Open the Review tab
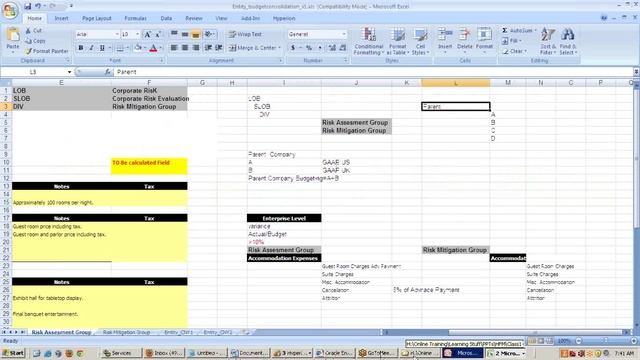640x360 pixels. pyautogui.click(x=194, y=18)
